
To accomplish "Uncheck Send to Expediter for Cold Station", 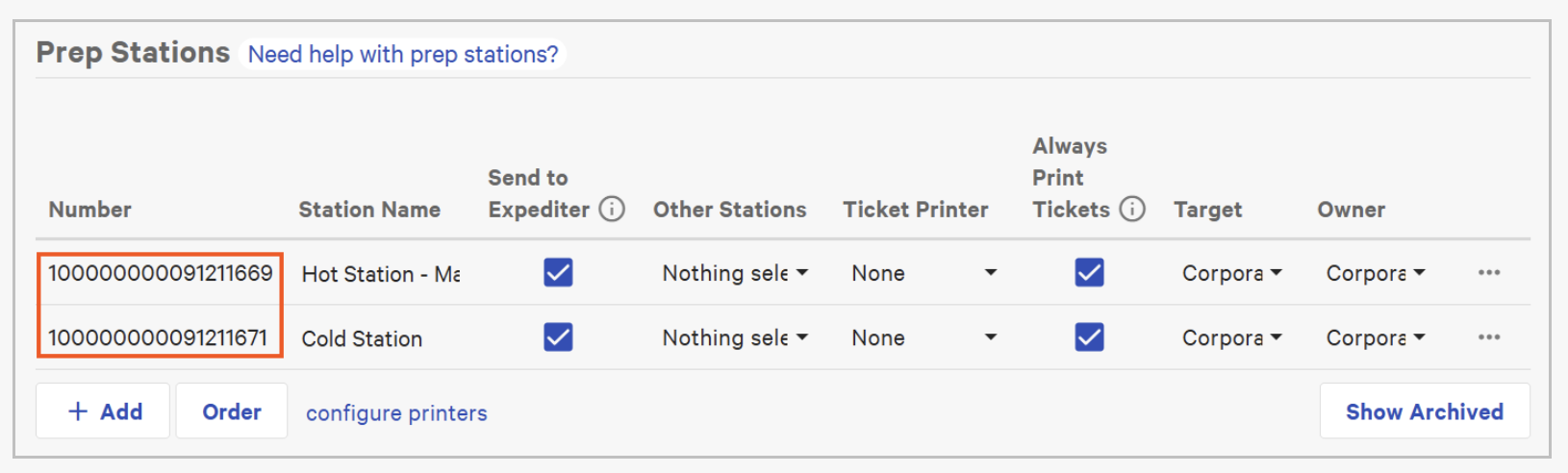I will (558, 337).
